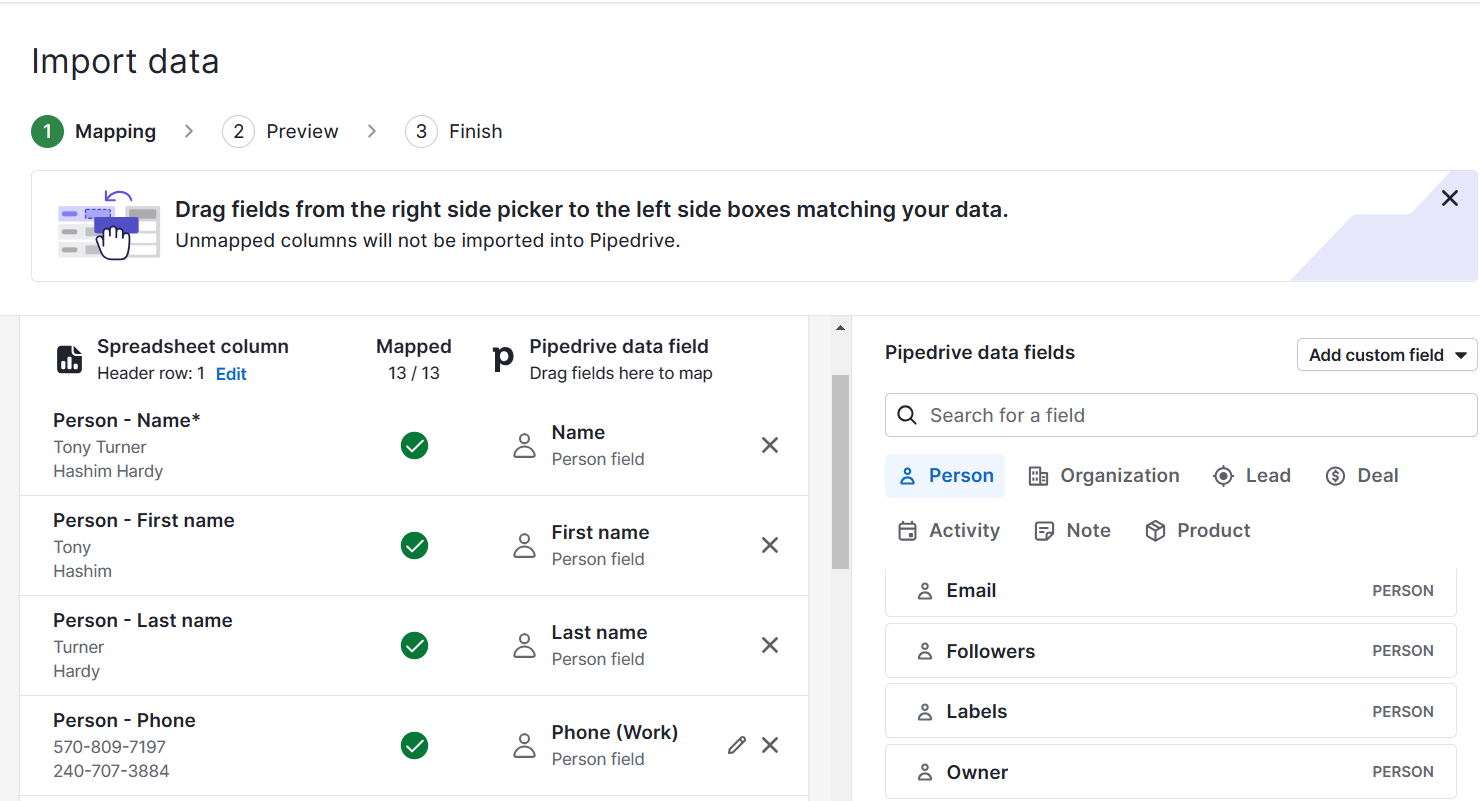
Task: Click green mapped checkmark for Person - Phone
Action: point(414,746)
